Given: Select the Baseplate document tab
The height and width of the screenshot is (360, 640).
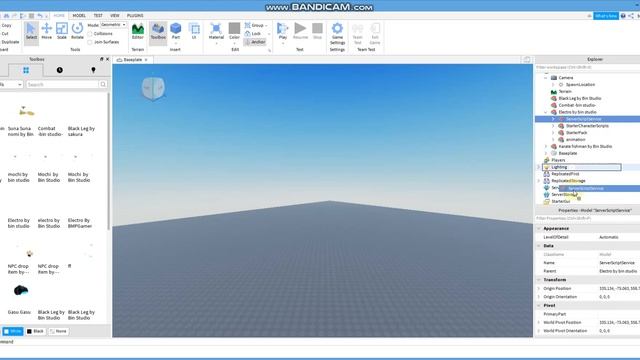Looking at the screenshot, I should click(132, 60).
